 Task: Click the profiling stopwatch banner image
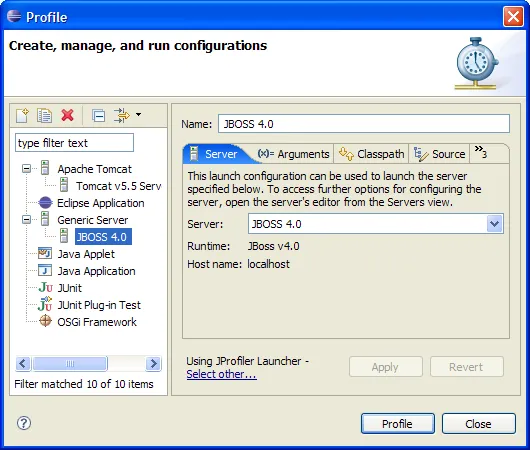coord(477,64)
